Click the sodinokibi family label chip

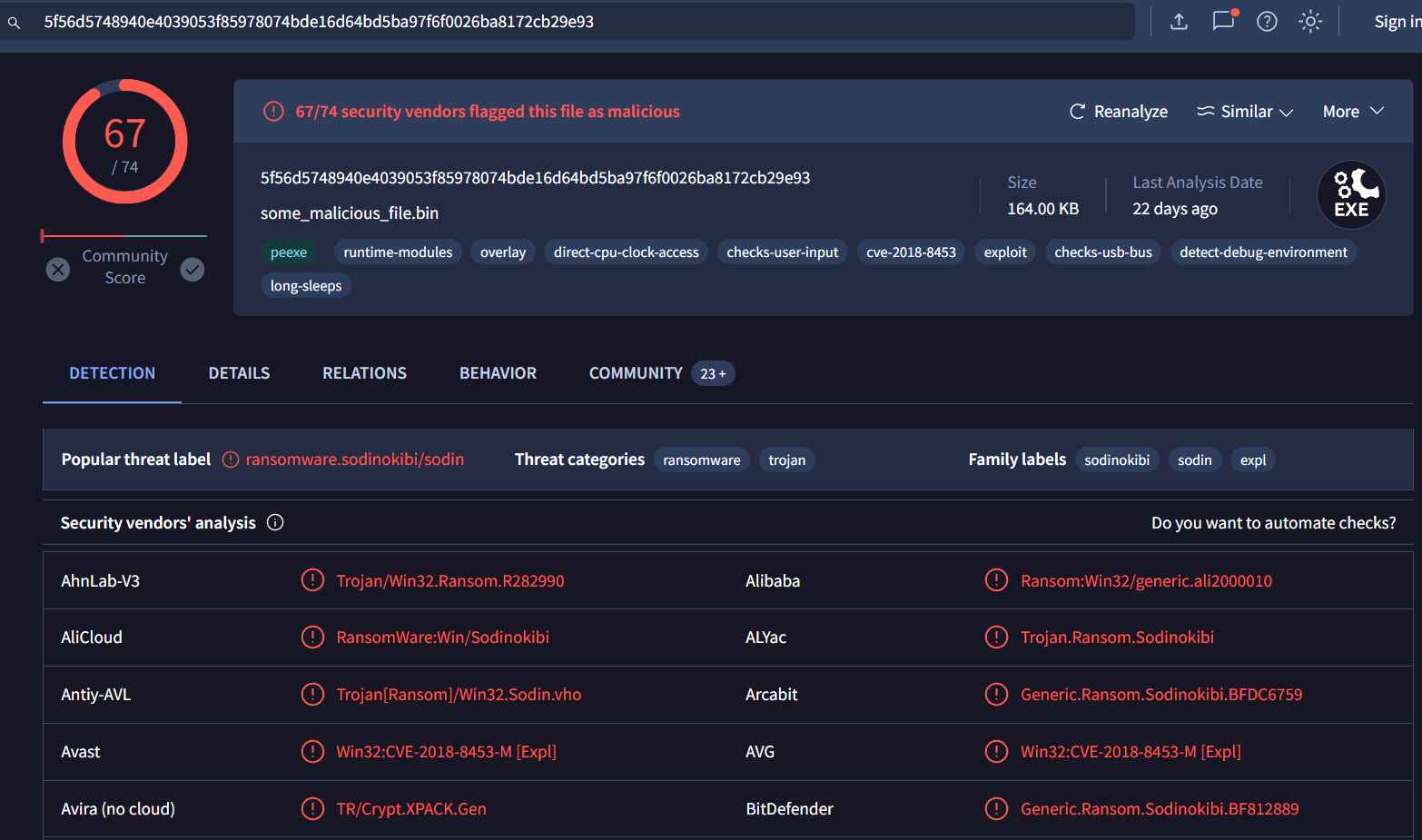[1117, 460]
